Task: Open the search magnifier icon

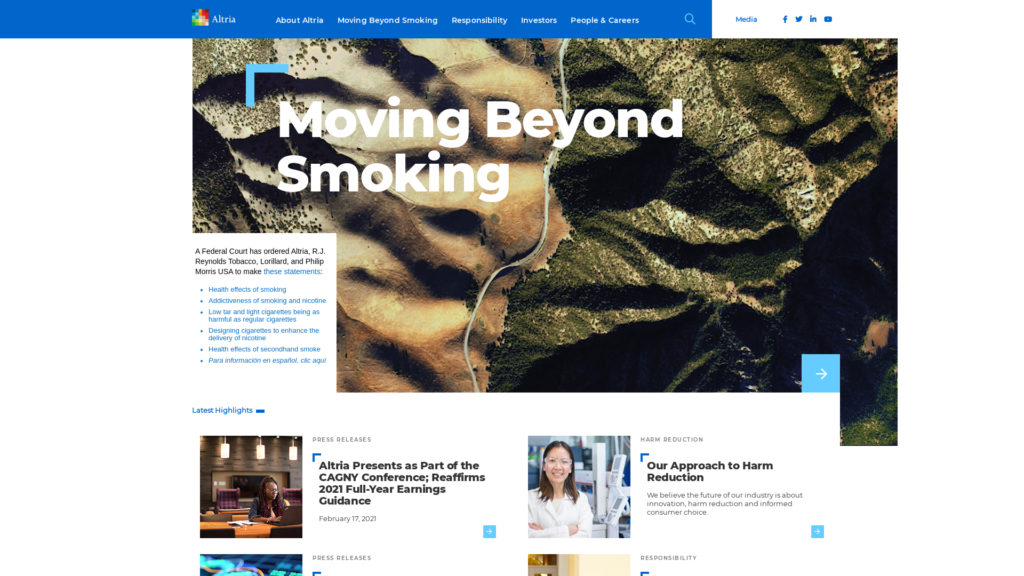Action: point(690,19)
